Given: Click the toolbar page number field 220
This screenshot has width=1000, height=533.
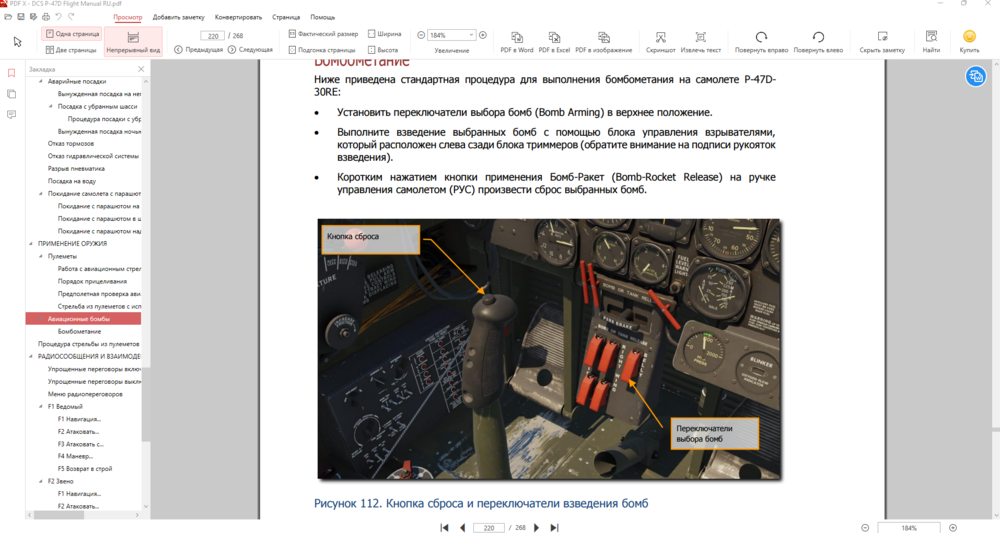Looking at the screenshot, I should (x=213, y=36).
